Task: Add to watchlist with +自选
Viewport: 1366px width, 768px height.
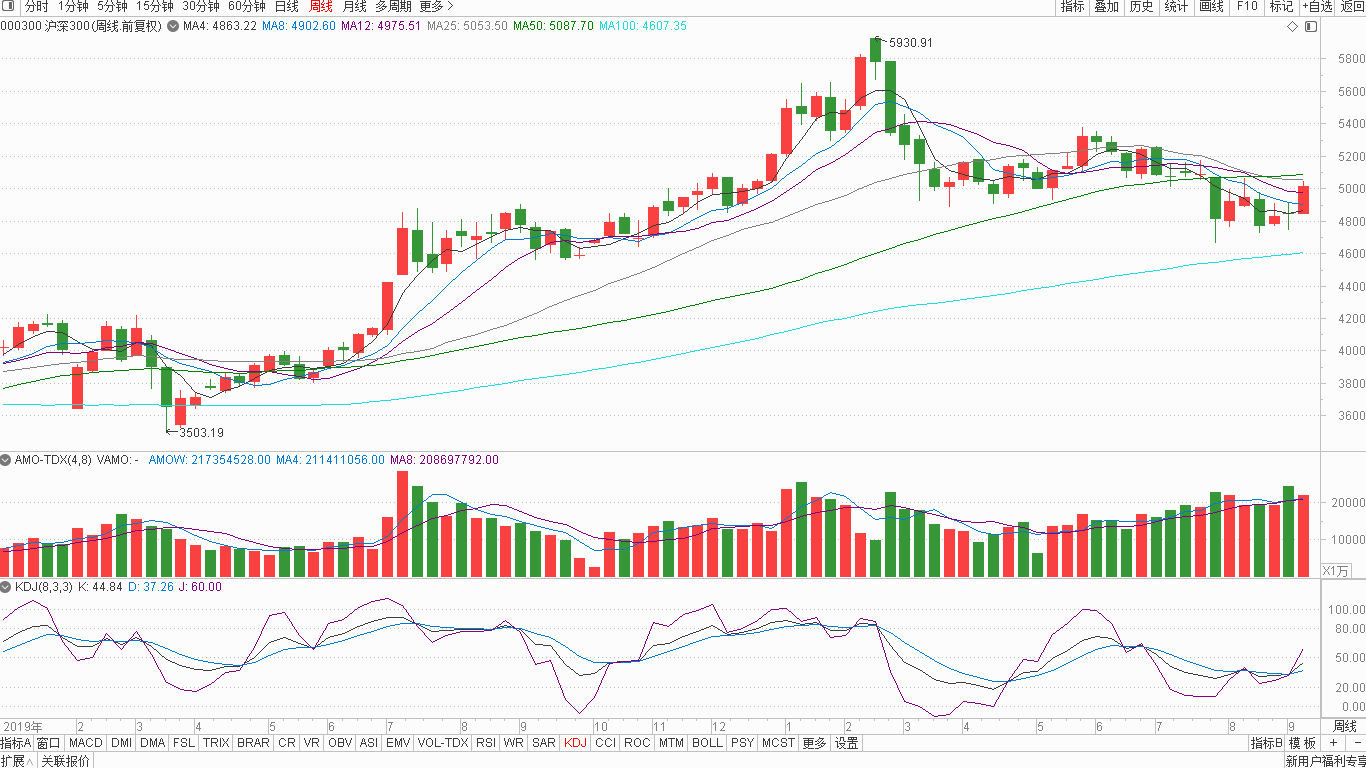Action: point(1317,6)
